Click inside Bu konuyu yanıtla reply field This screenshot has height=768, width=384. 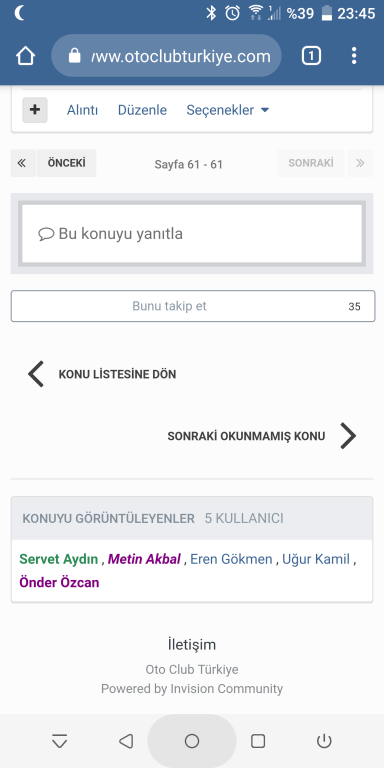coord(192,234)
